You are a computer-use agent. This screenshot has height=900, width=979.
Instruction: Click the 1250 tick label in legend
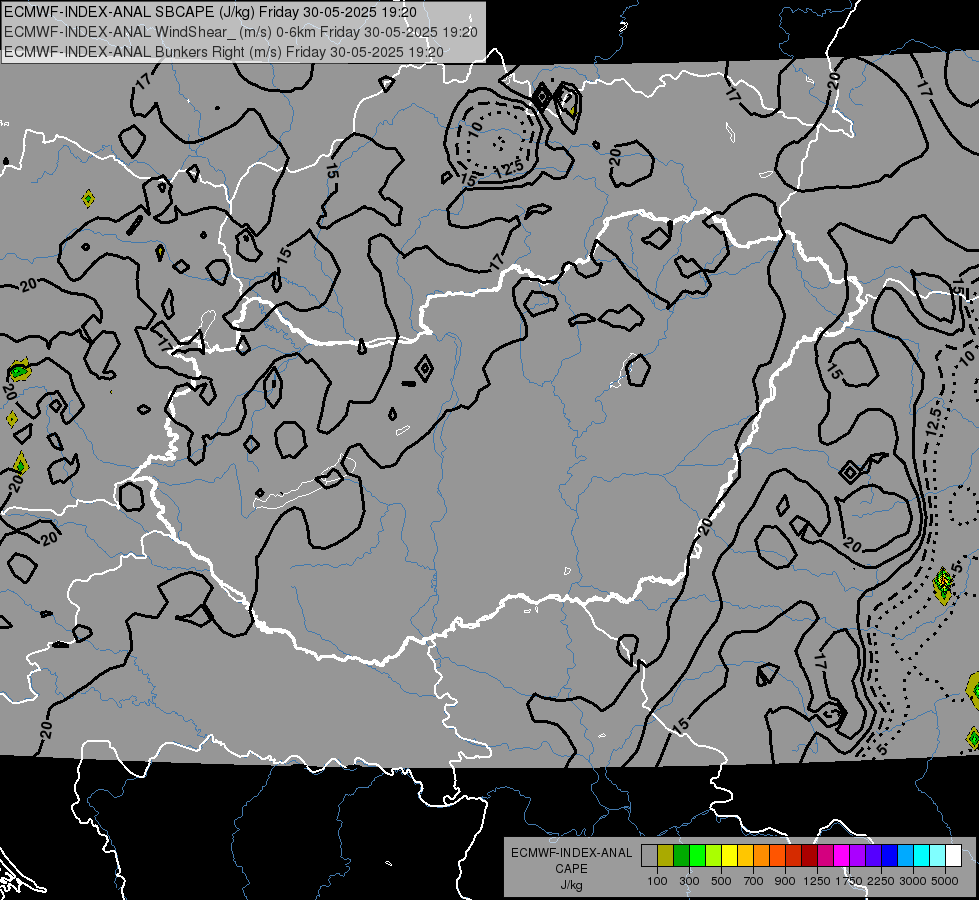pos(817,881)
